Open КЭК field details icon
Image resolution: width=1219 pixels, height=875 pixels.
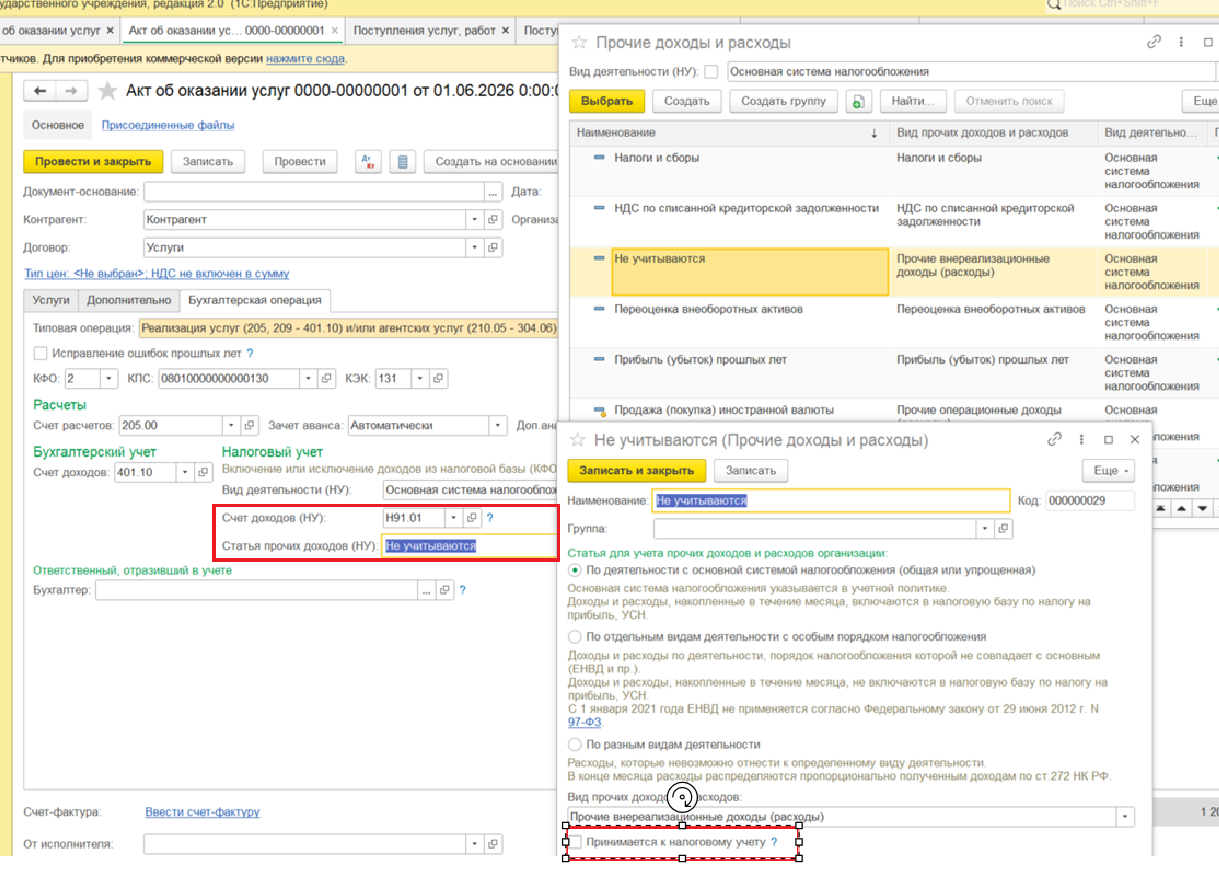[x=439, y=379]
